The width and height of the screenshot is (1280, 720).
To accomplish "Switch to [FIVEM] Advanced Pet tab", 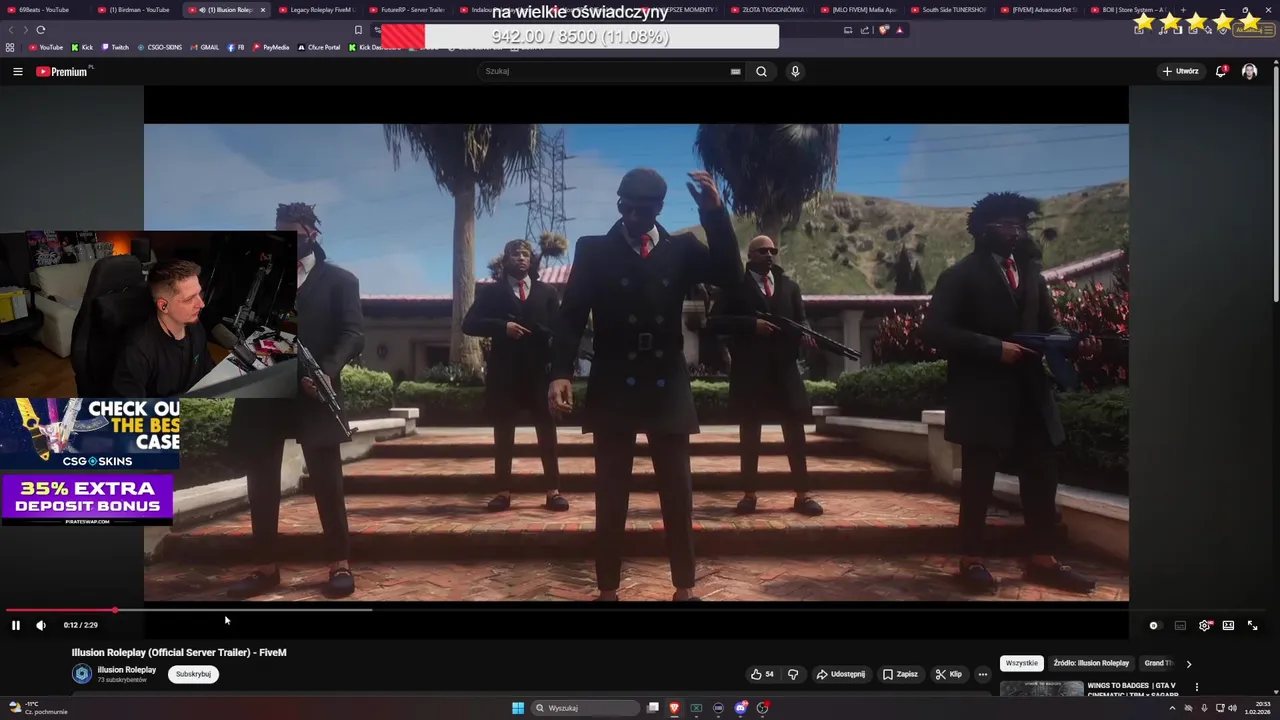I will point(1039,10).
